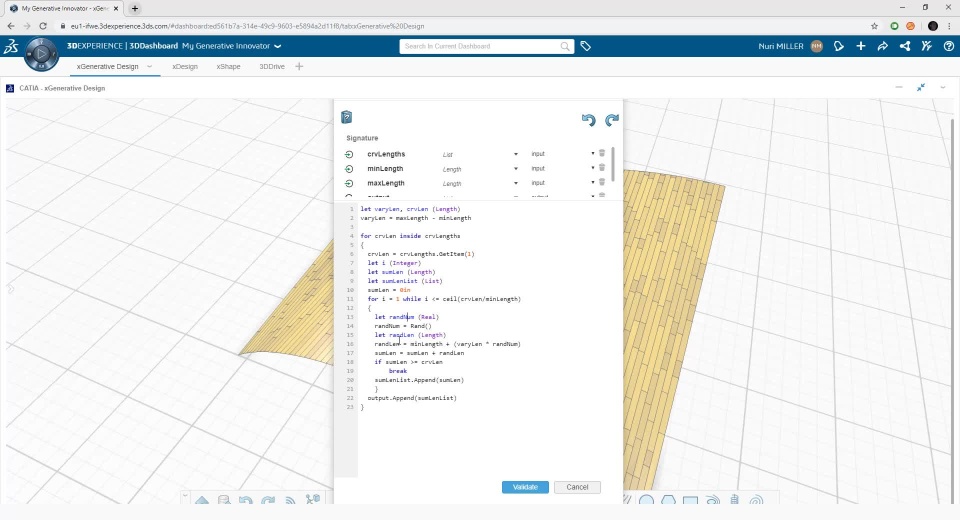
Task: Click the plus Add icon in the top bar
Action: point(861,46)
